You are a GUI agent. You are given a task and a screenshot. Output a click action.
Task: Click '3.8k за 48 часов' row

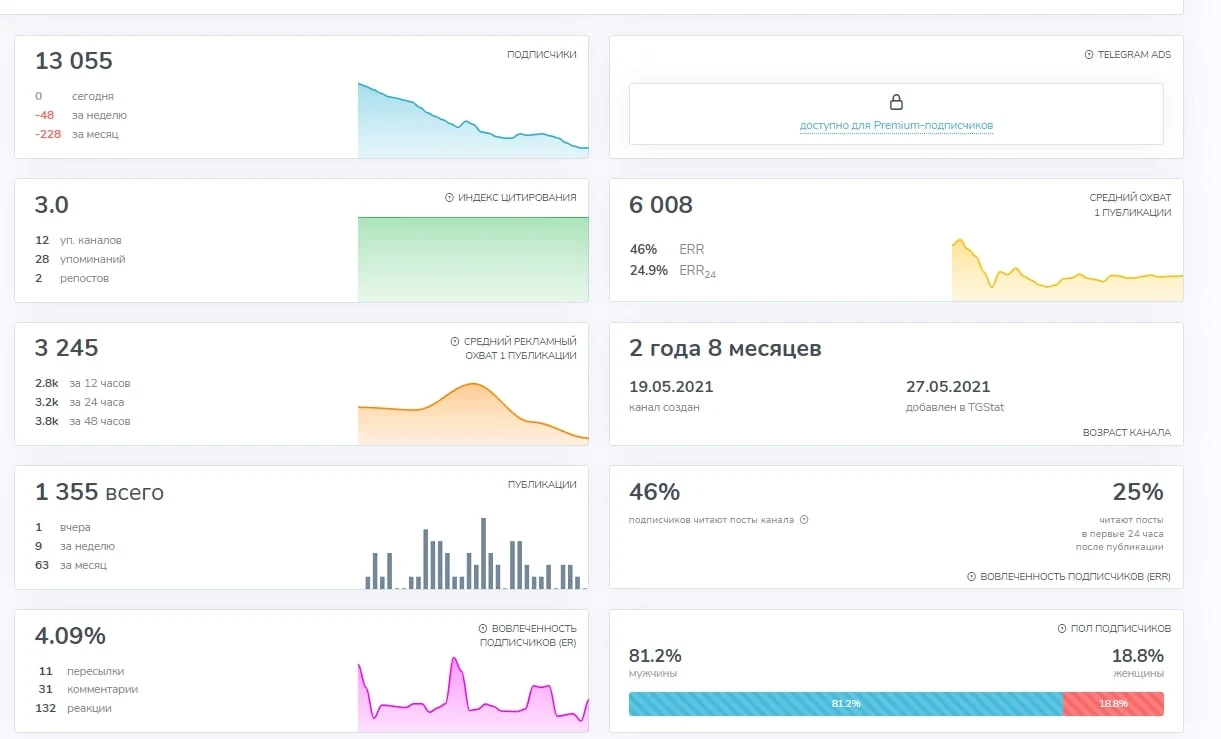(x=83, y=421)
